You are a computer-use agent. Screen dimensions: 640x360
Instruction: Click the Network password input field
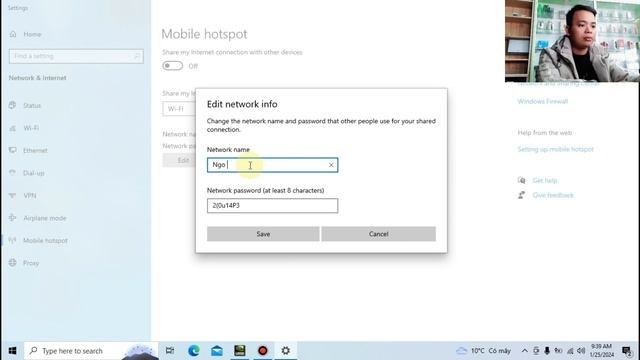272,206
